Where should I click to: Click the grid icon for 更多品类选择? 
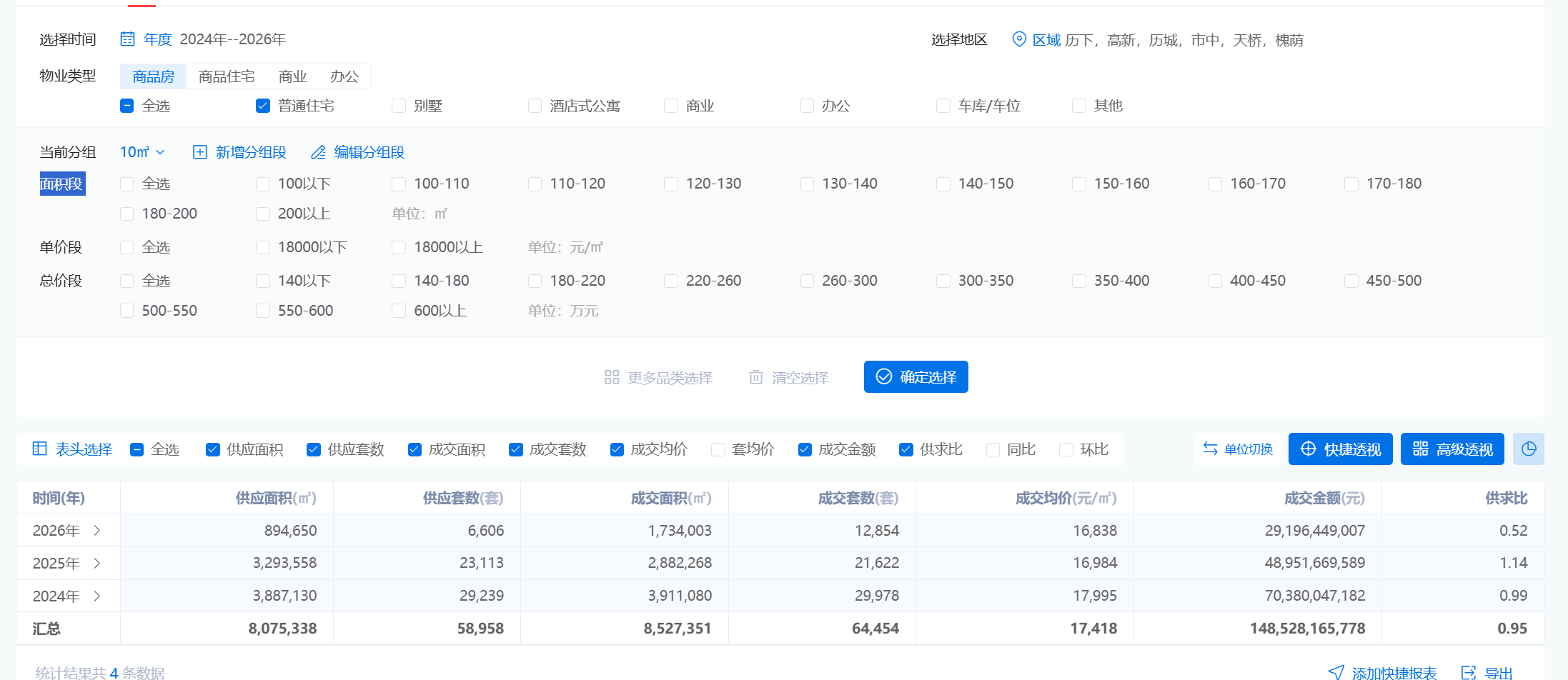612,377
